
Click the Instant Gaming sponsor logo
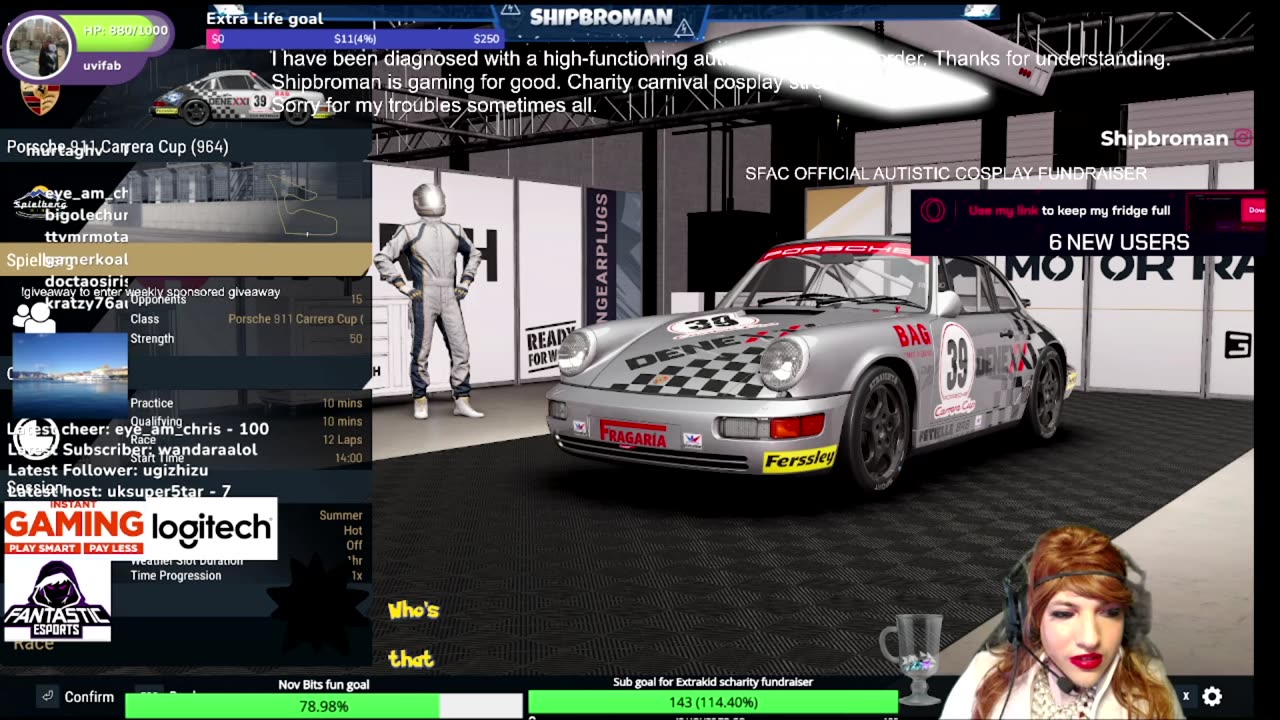click(x=74, y=528)
